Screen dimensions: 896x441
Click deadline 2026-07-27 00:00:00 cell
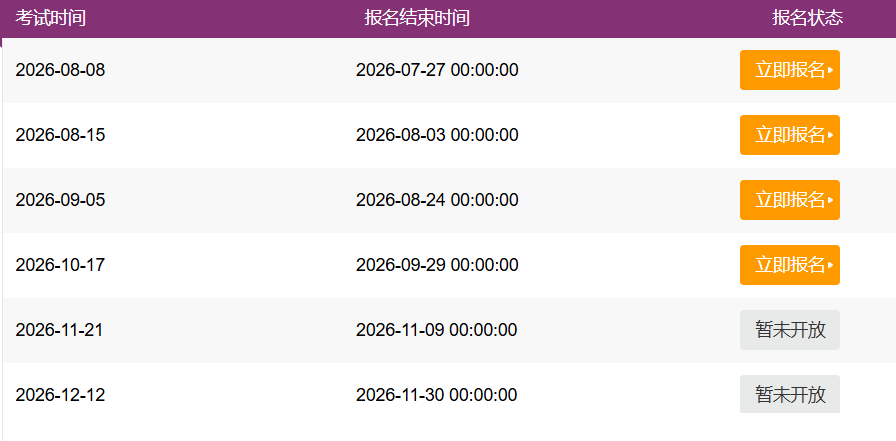pyautogui.click(x=437, y=70)
